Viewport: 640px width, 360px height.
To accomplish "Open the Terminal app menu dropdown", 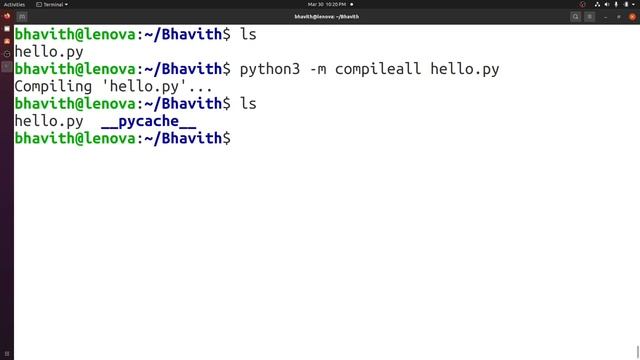I will [52, 4].
